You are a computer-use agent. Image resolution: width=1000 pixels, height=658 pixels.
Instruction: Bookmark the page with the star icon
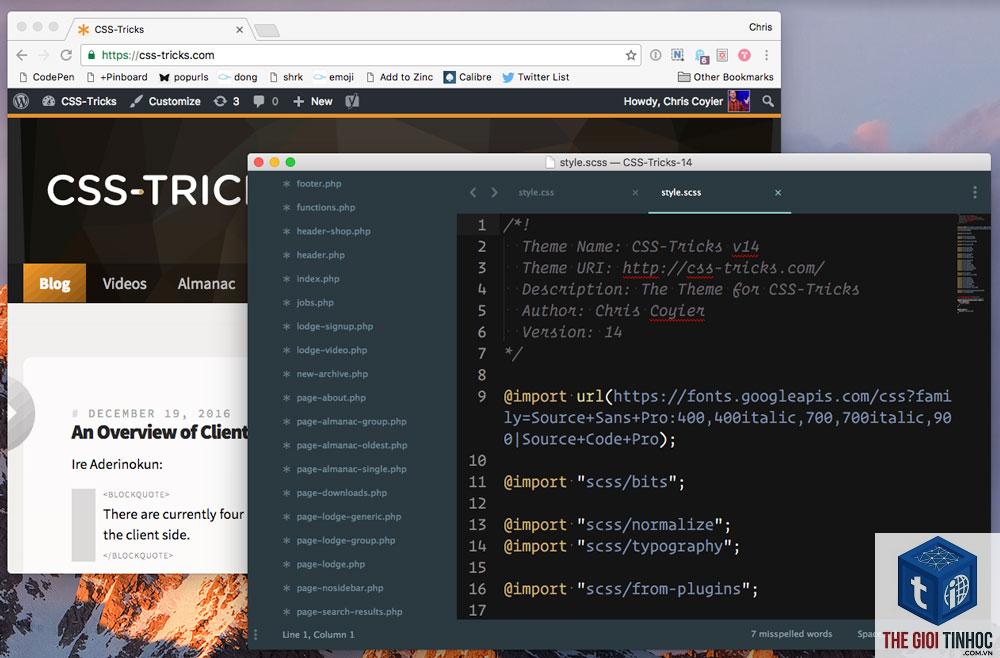[x=631, y=55]
